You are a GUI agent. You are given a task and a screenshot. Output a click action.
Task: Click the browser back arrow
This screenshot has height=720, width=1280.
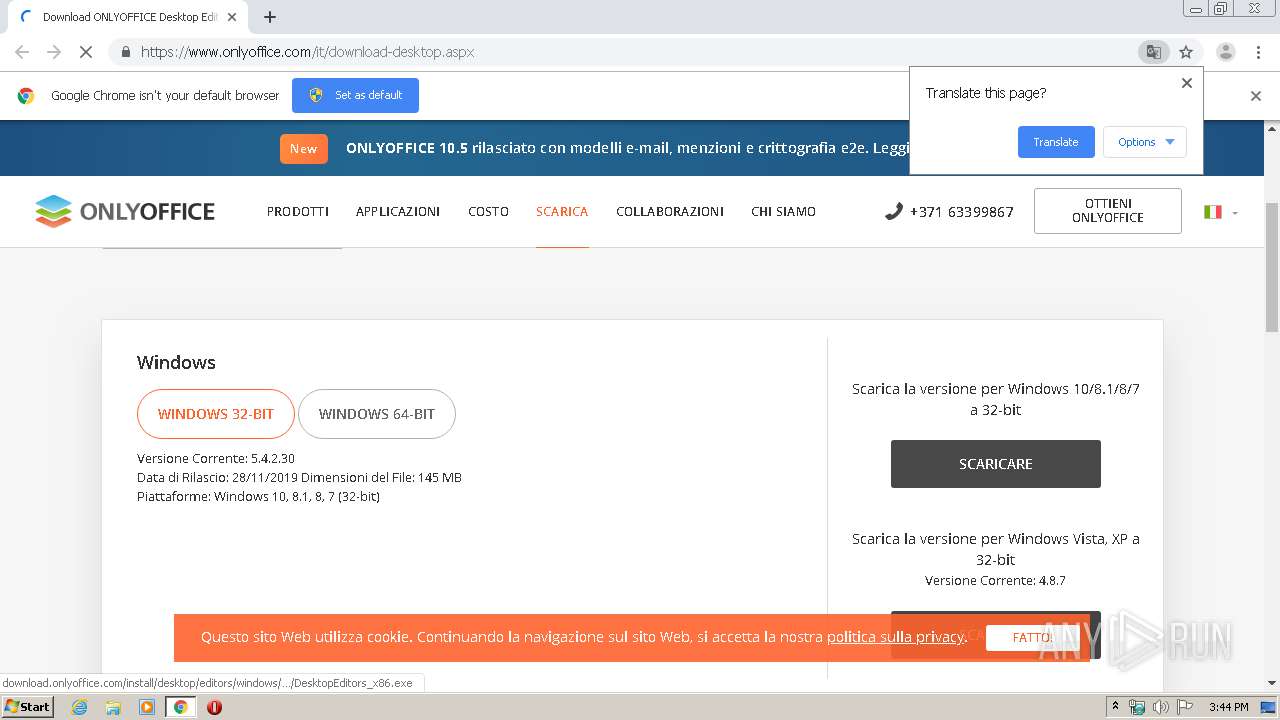coord(22,52)
